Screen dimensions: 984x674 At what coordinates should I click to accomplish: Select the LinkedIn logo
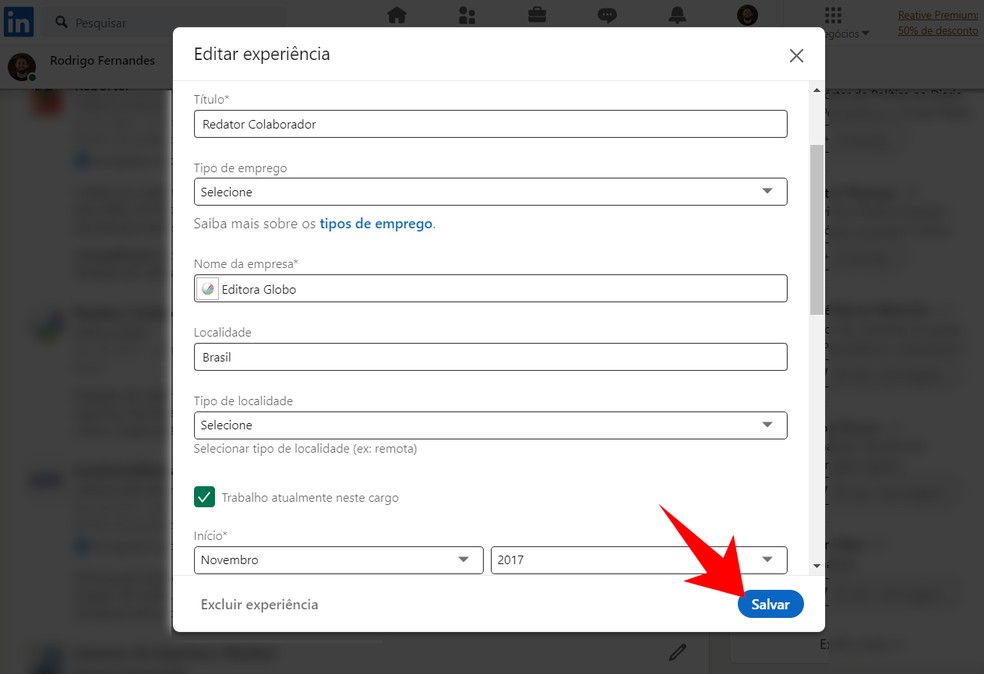(19, 22)
